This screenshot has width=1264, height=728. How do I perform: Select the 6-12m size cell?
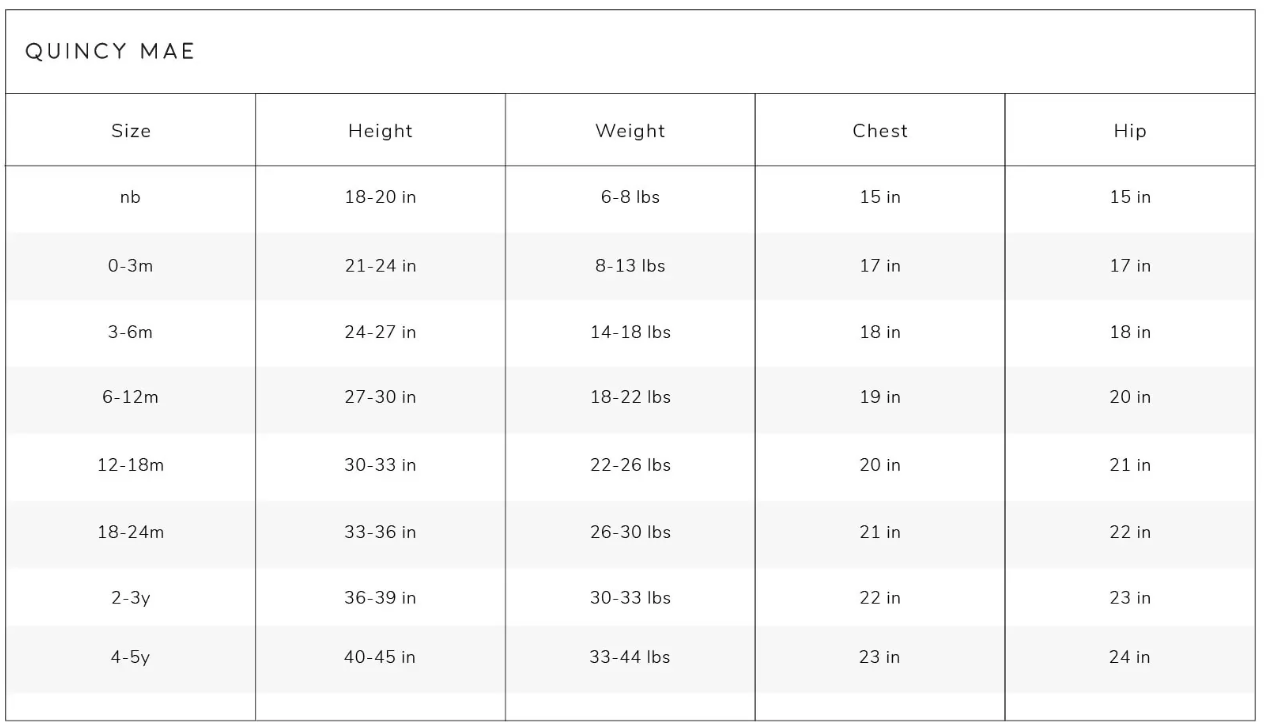(x=131, y=397)
